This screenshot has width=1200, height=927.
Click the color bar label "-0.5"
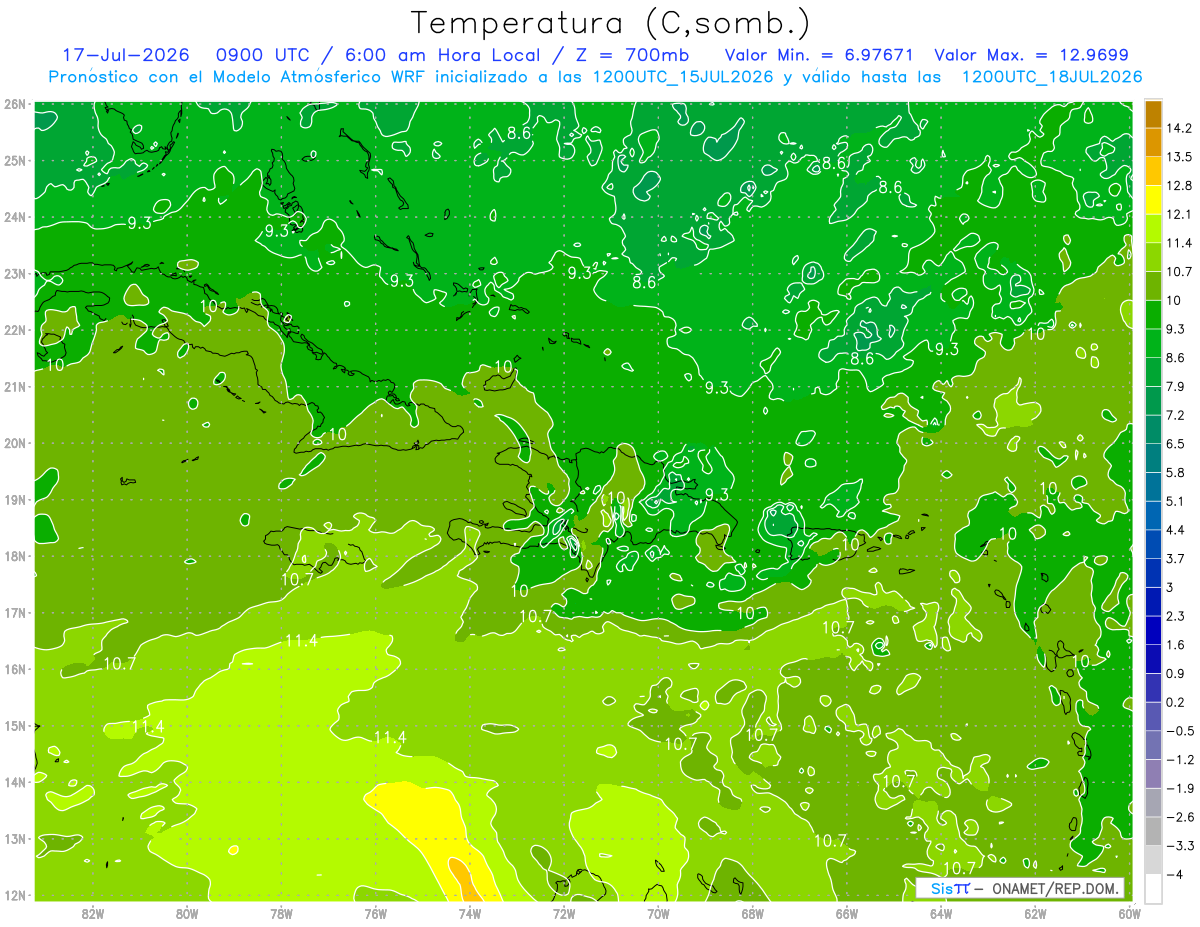(x=1180, y=731)
